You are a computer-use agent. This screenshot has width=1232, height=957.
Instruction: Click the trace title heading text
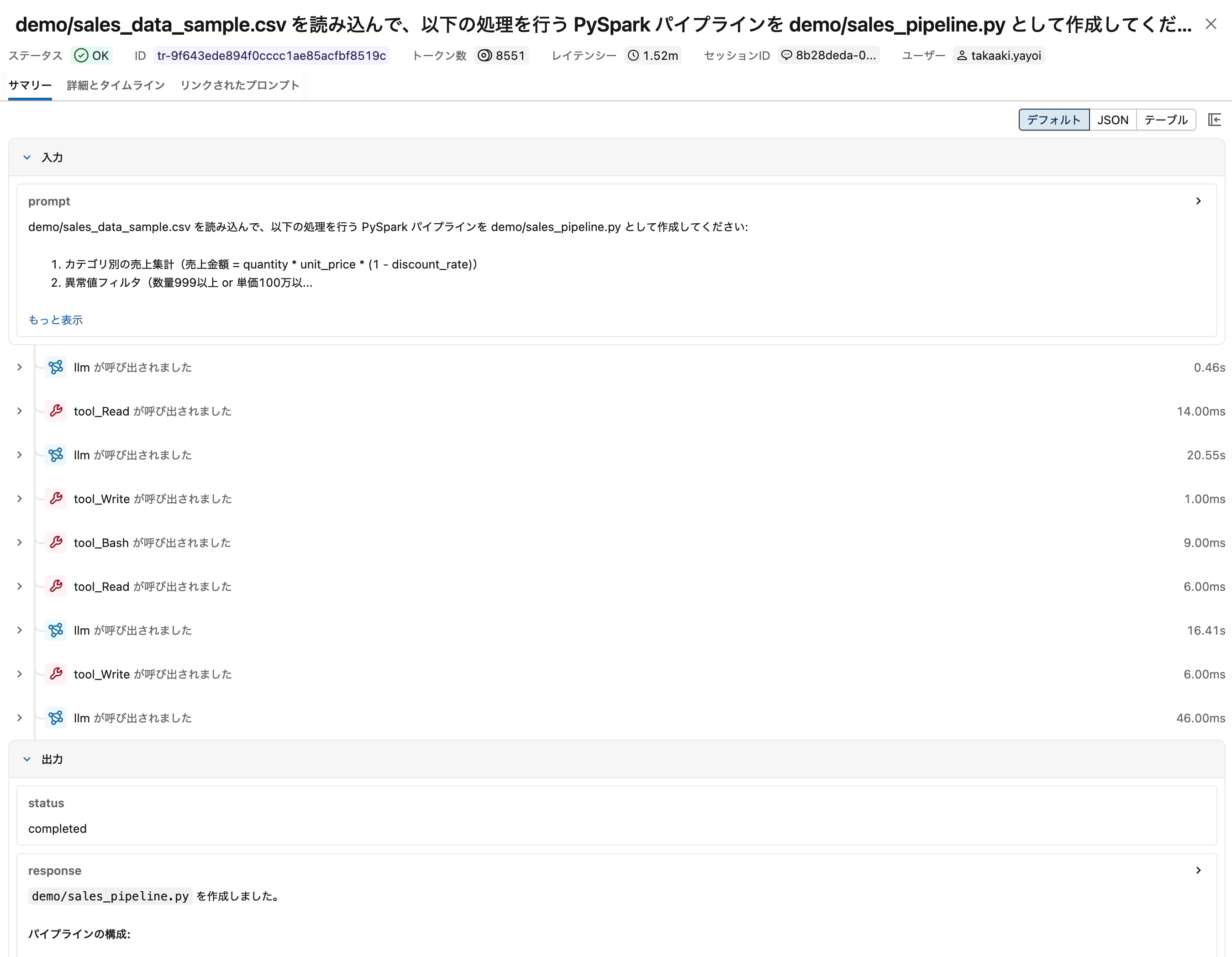tap(603, 24)
